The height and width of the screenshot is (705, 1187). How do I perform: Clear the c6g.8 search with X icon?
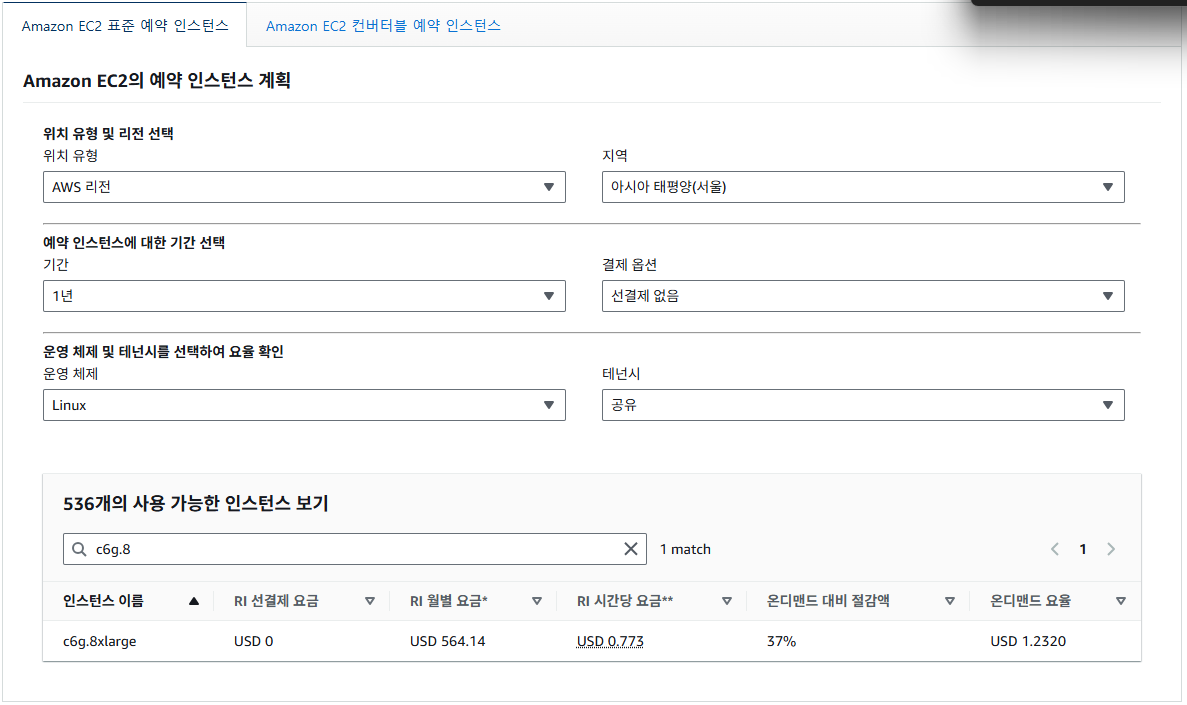(x=631, y=549)
